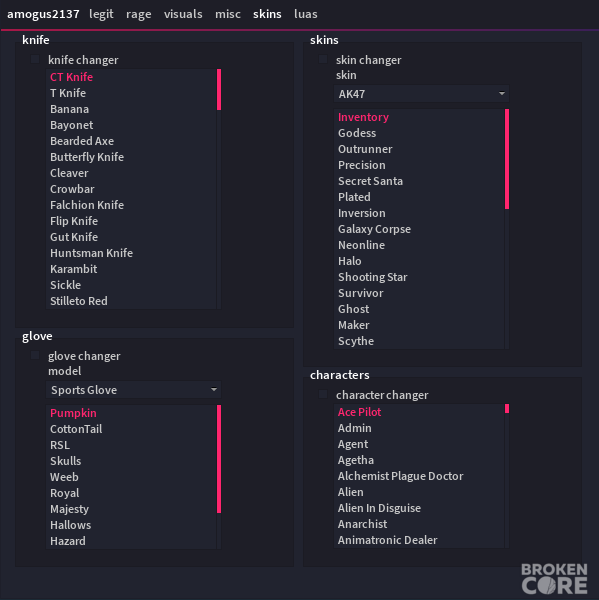Select the Halo skin
This screenshot has width=599, height=600.
(x=419, y=261)
